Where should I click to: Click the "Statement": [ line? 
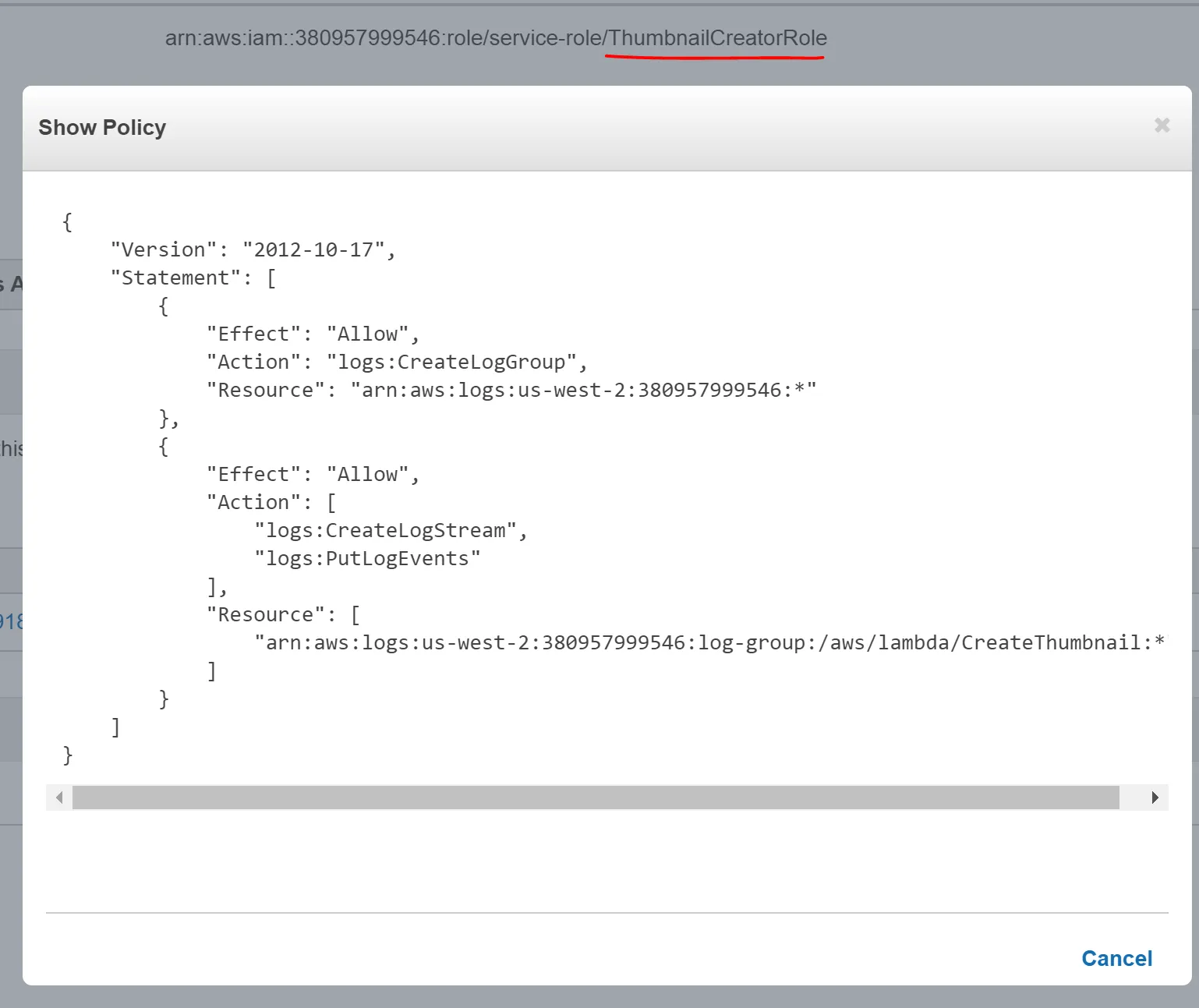193,278
